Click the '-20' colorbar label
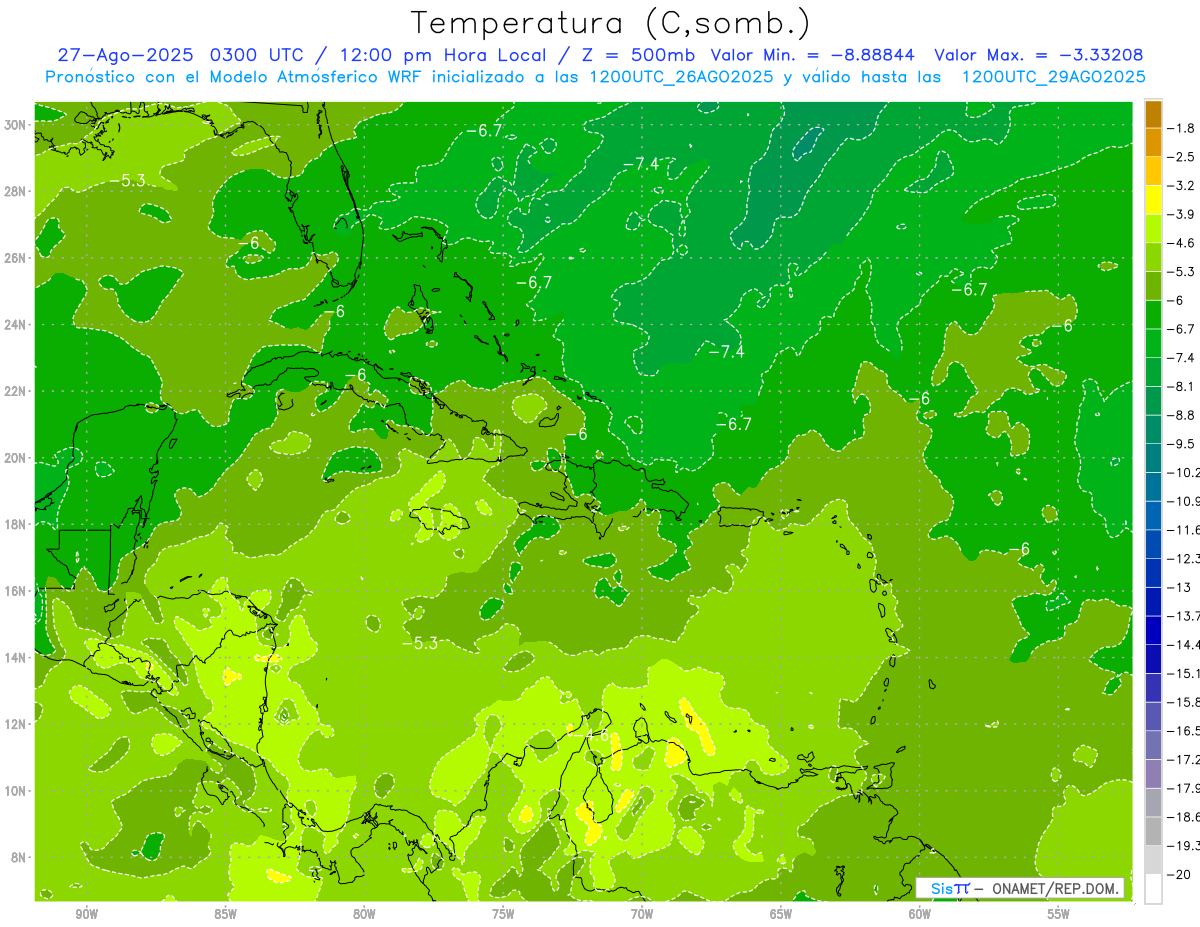1200x927 pixels. coord(1181,874)
